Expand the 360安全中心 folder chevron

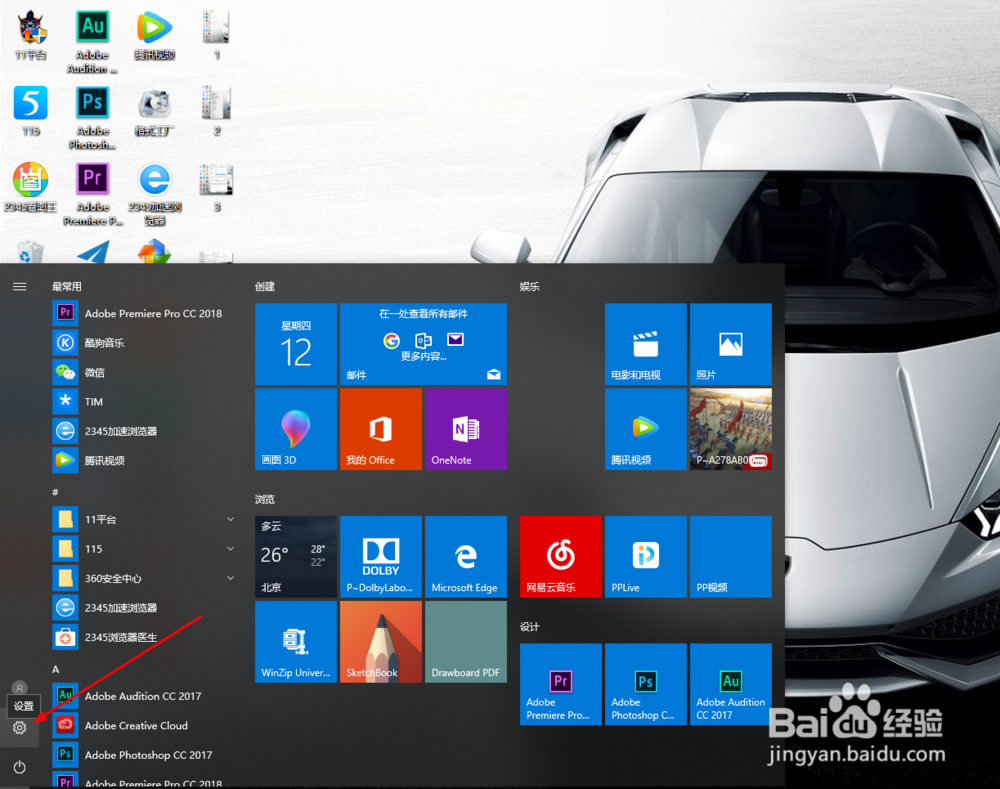tap(230, 578)
